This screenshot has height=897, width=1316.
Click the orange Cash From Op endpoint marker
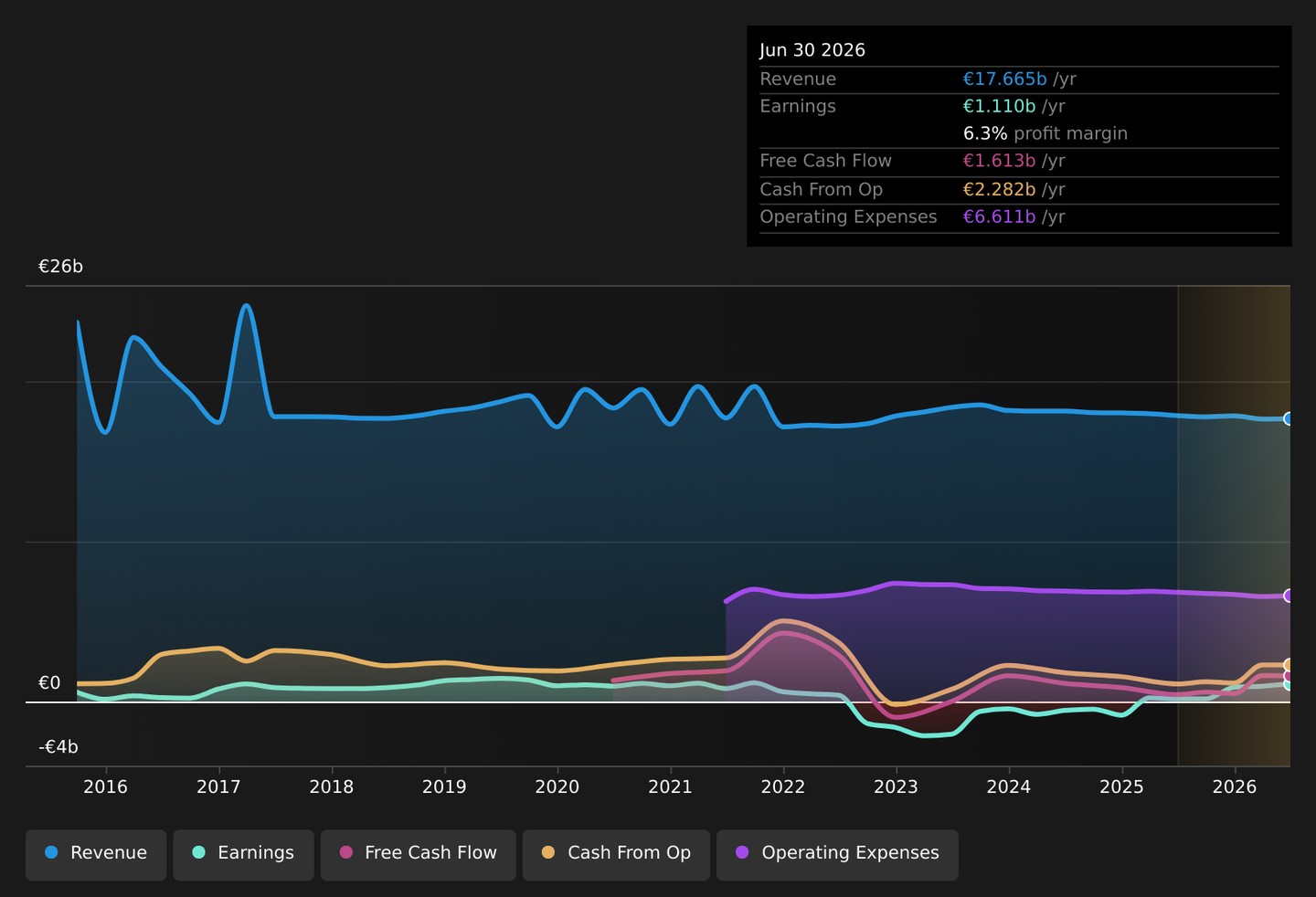pos(1289,665)
